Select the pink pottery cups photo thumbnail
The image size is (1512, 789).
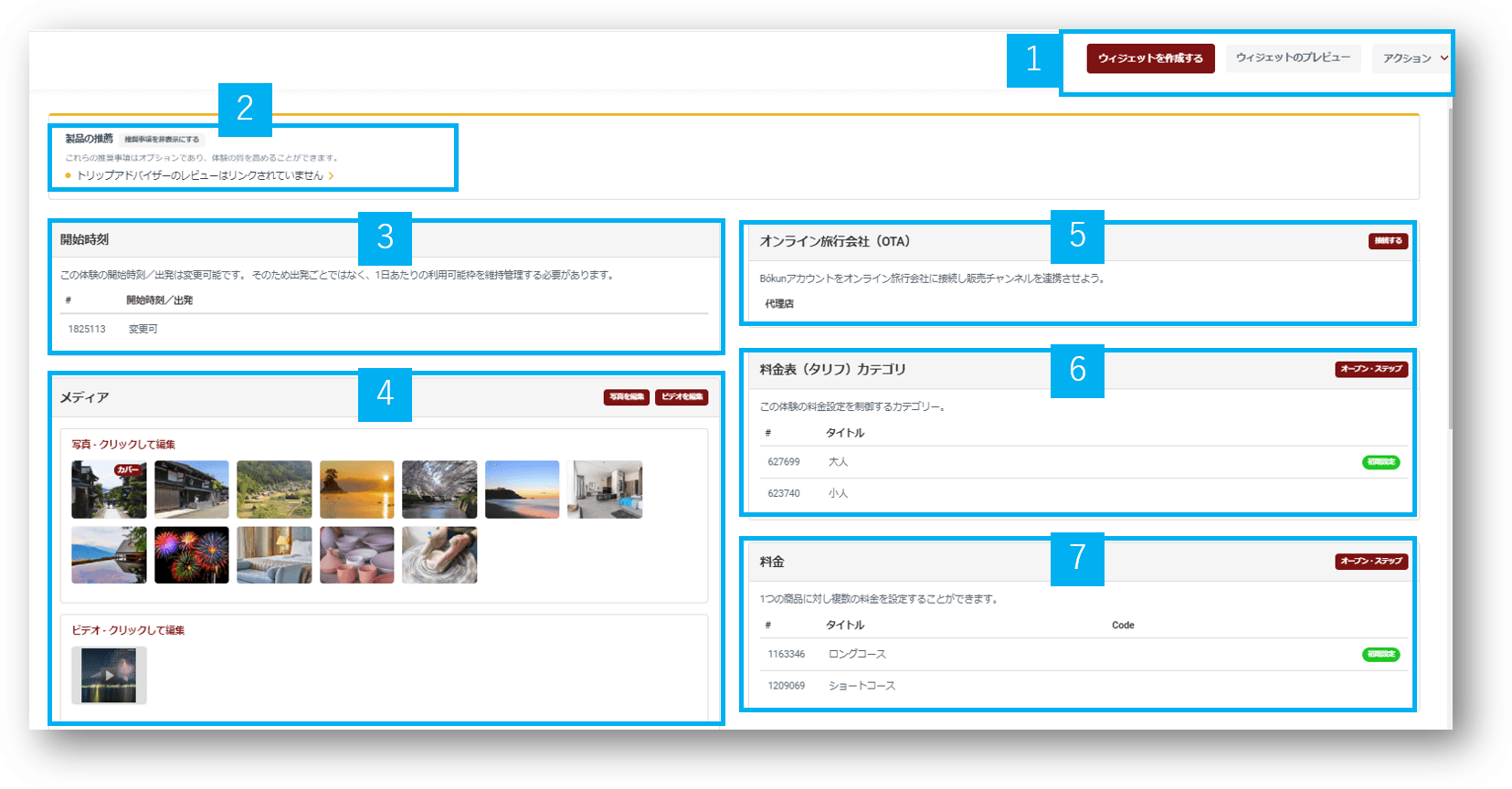pos(357,554)
